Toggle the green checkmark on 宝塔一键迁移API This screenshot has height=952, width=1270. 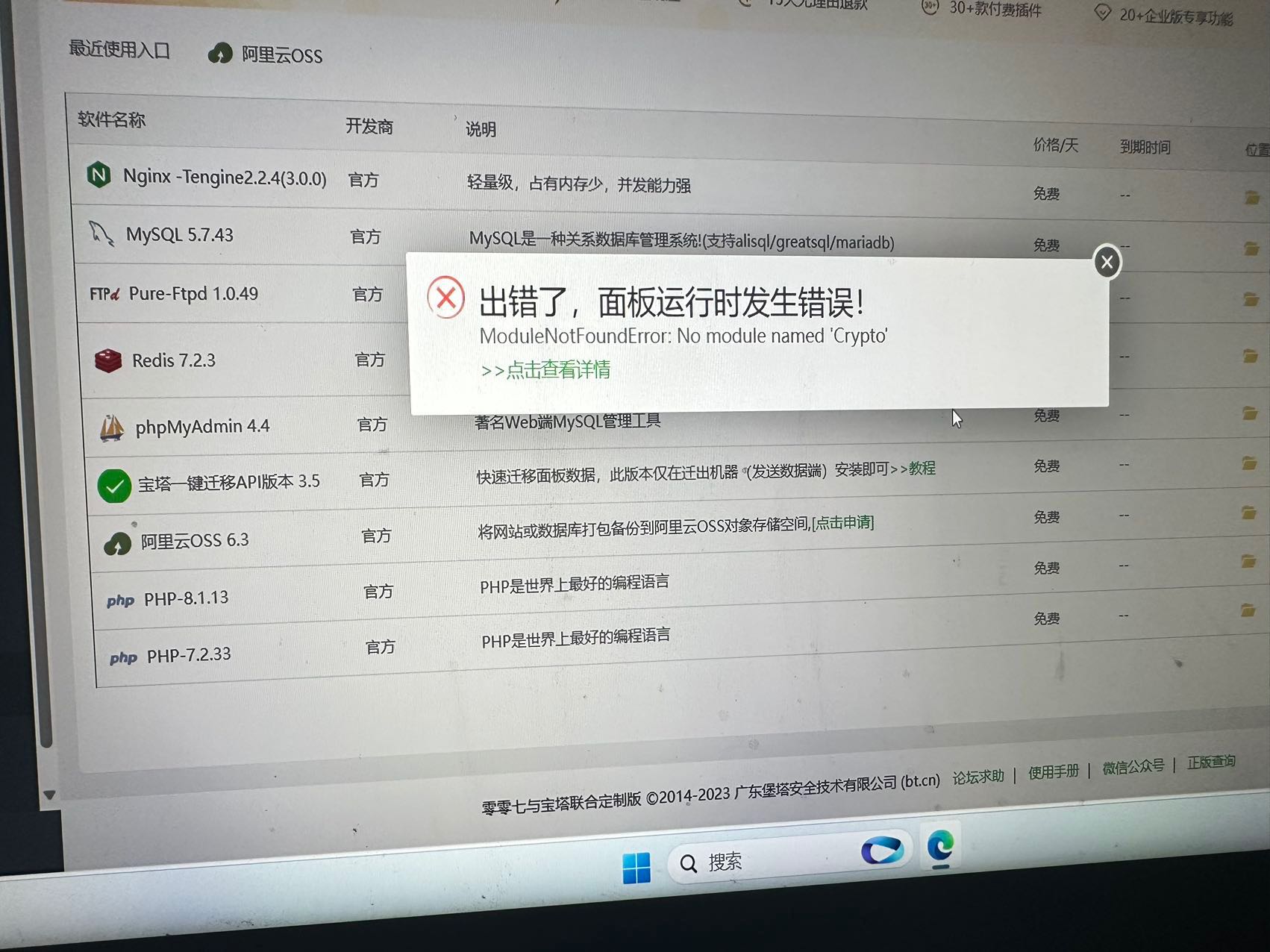pos(113,485)
